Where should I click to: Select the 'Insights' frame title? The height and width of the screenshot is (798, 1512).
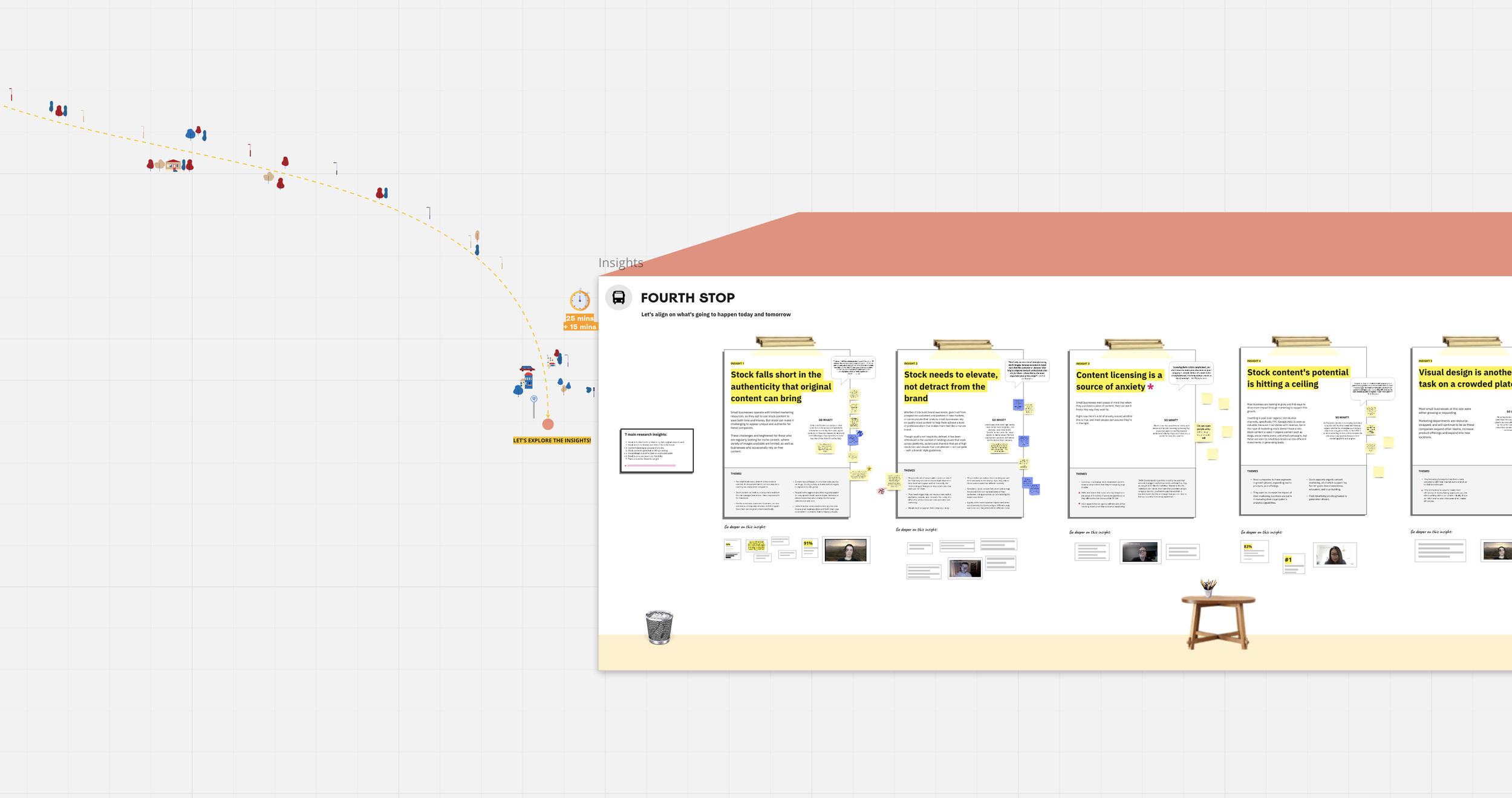[621, 263]
